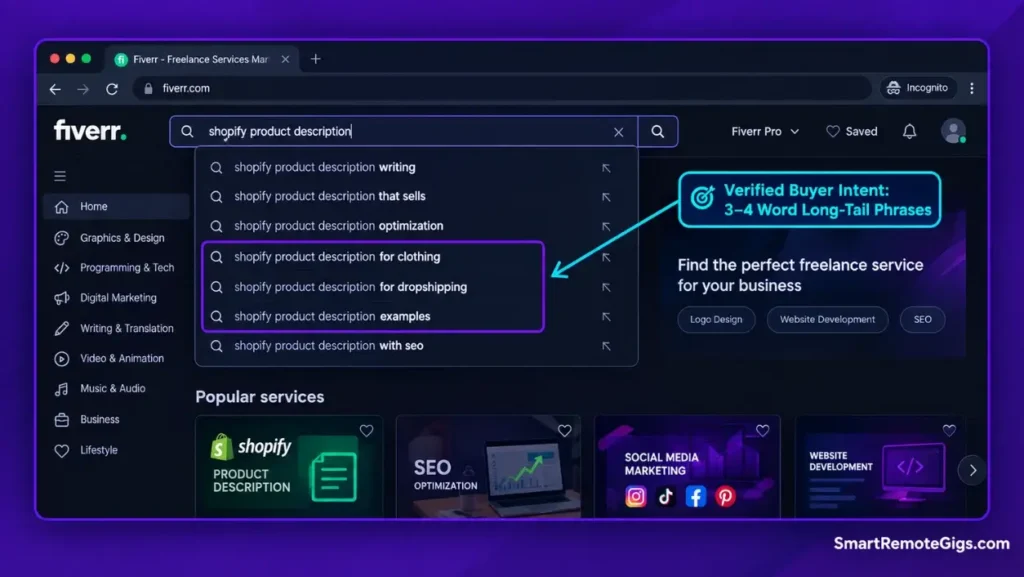Viewport: 1024px width, 577px height.
Task: Choose suggestion 'shopify product description writing'
Action: coord(416,167)
